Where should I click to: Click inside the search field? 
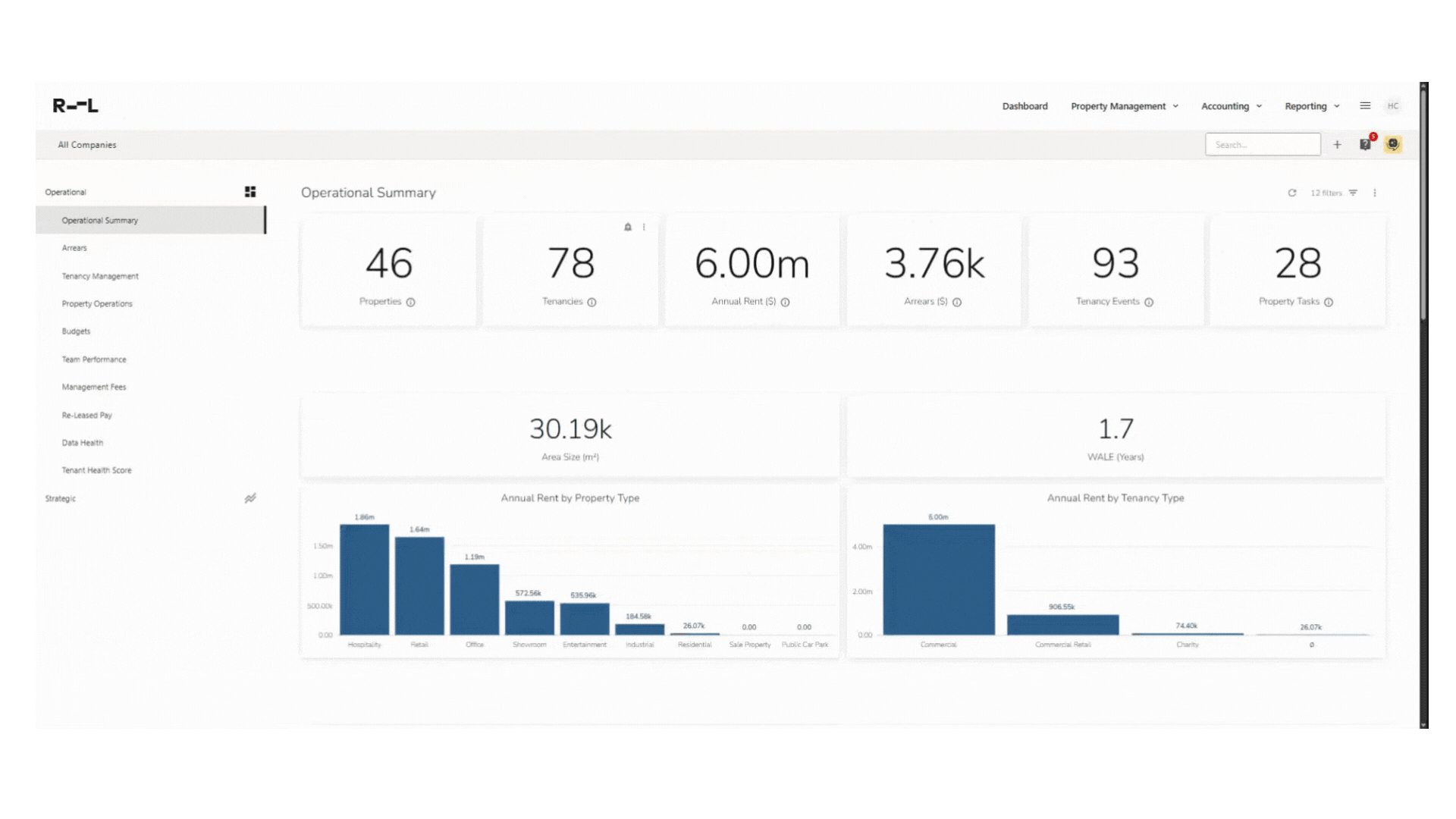1263,144
